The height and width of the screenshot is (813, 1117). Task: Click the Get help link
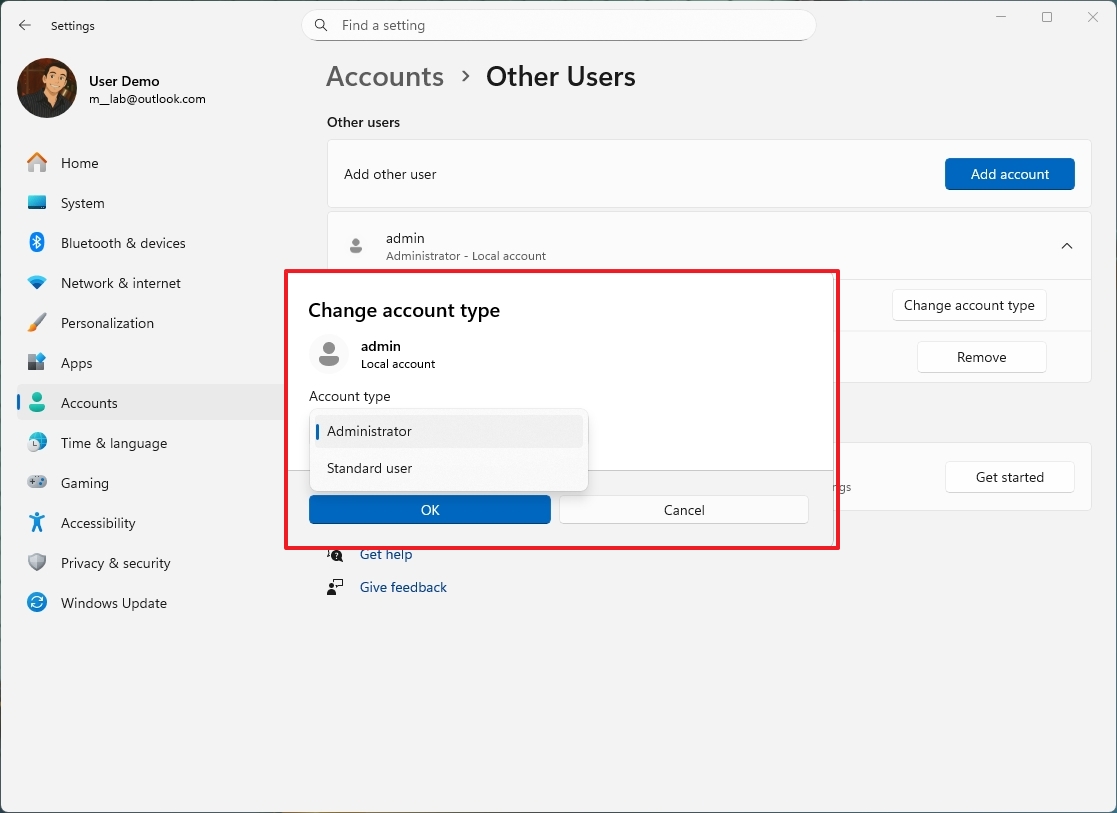click(386, 554)
